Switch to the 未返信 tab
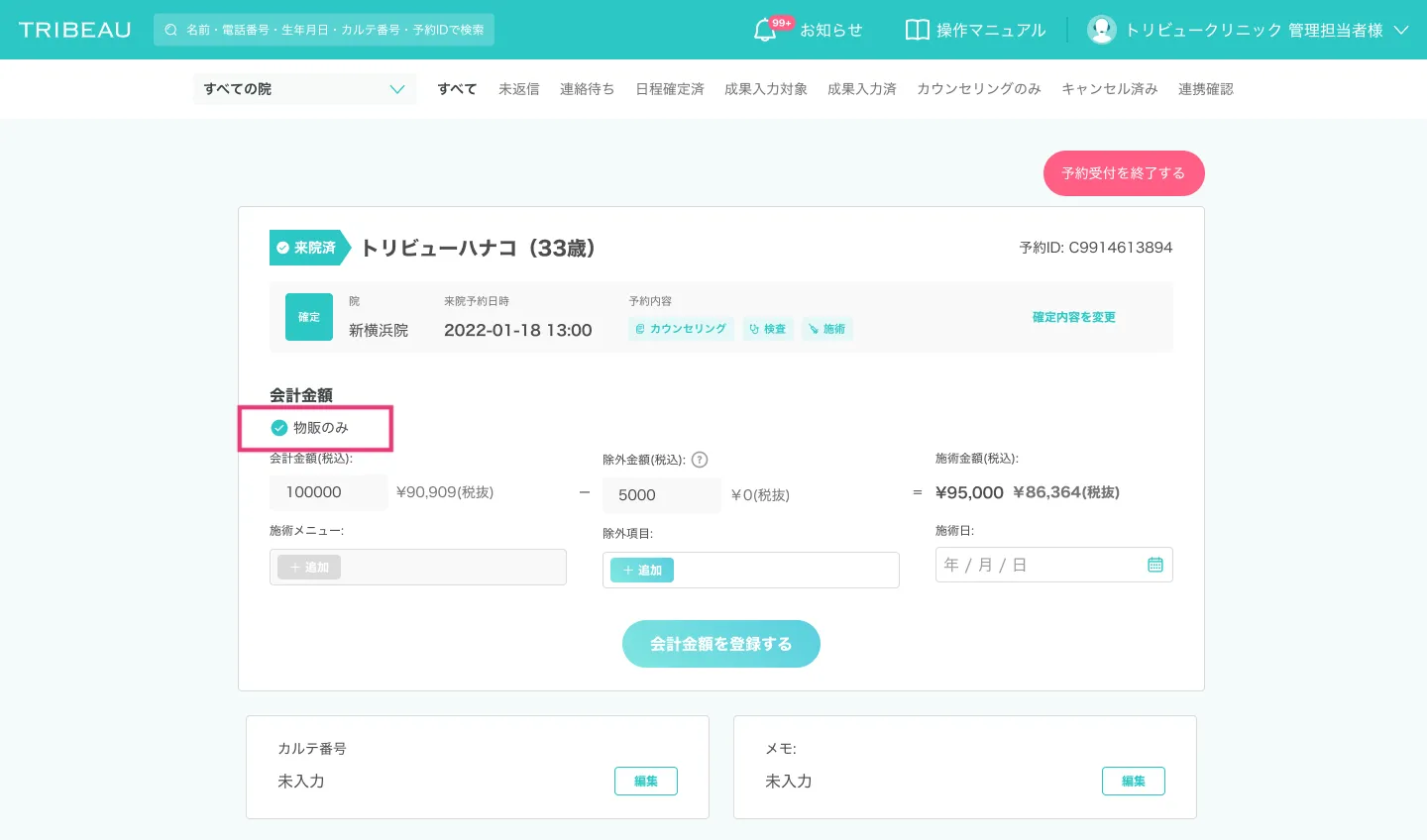This screenshot has height=840, width=1427. 518,89
